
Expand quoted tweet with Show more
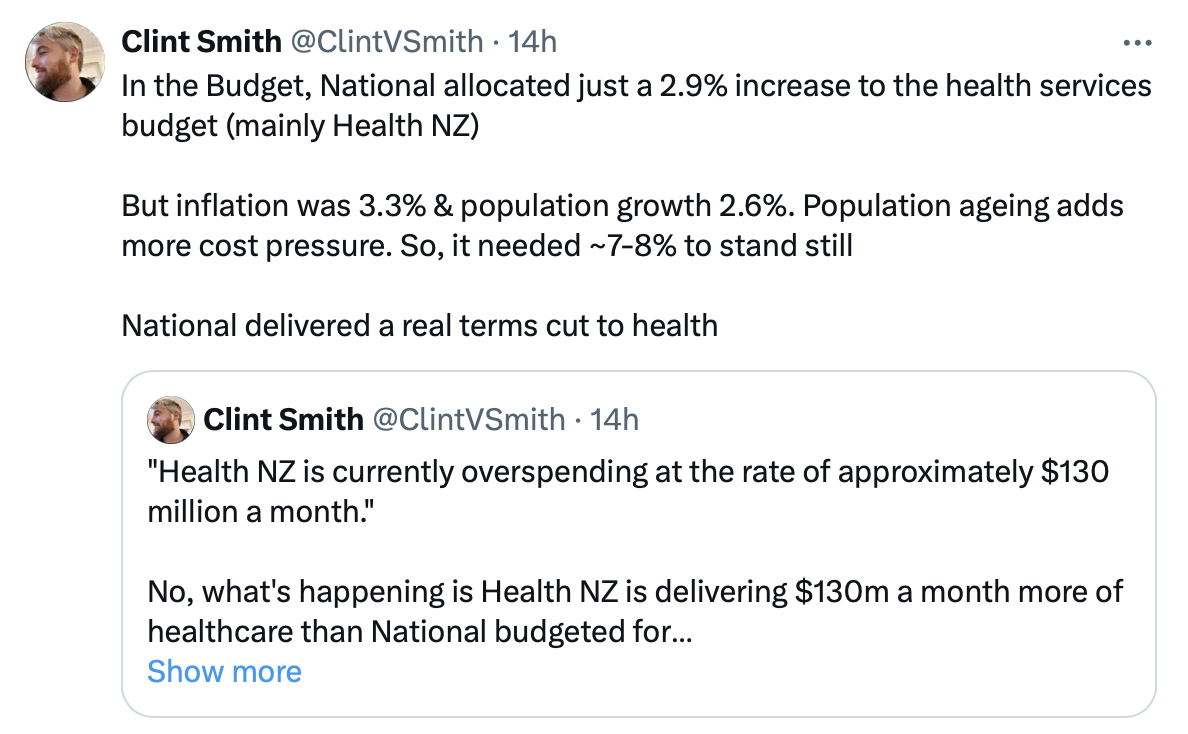(x=224, y=671)
